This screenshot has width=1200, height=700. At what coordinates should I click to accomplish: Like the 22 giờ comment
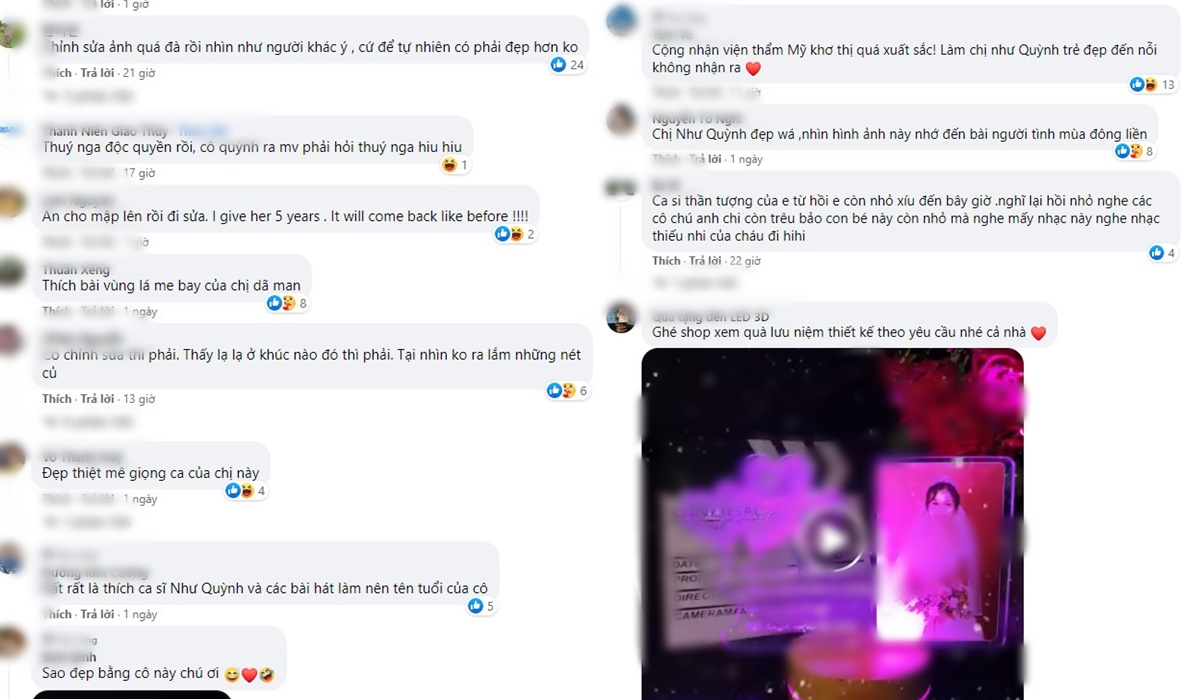[667, 261]
